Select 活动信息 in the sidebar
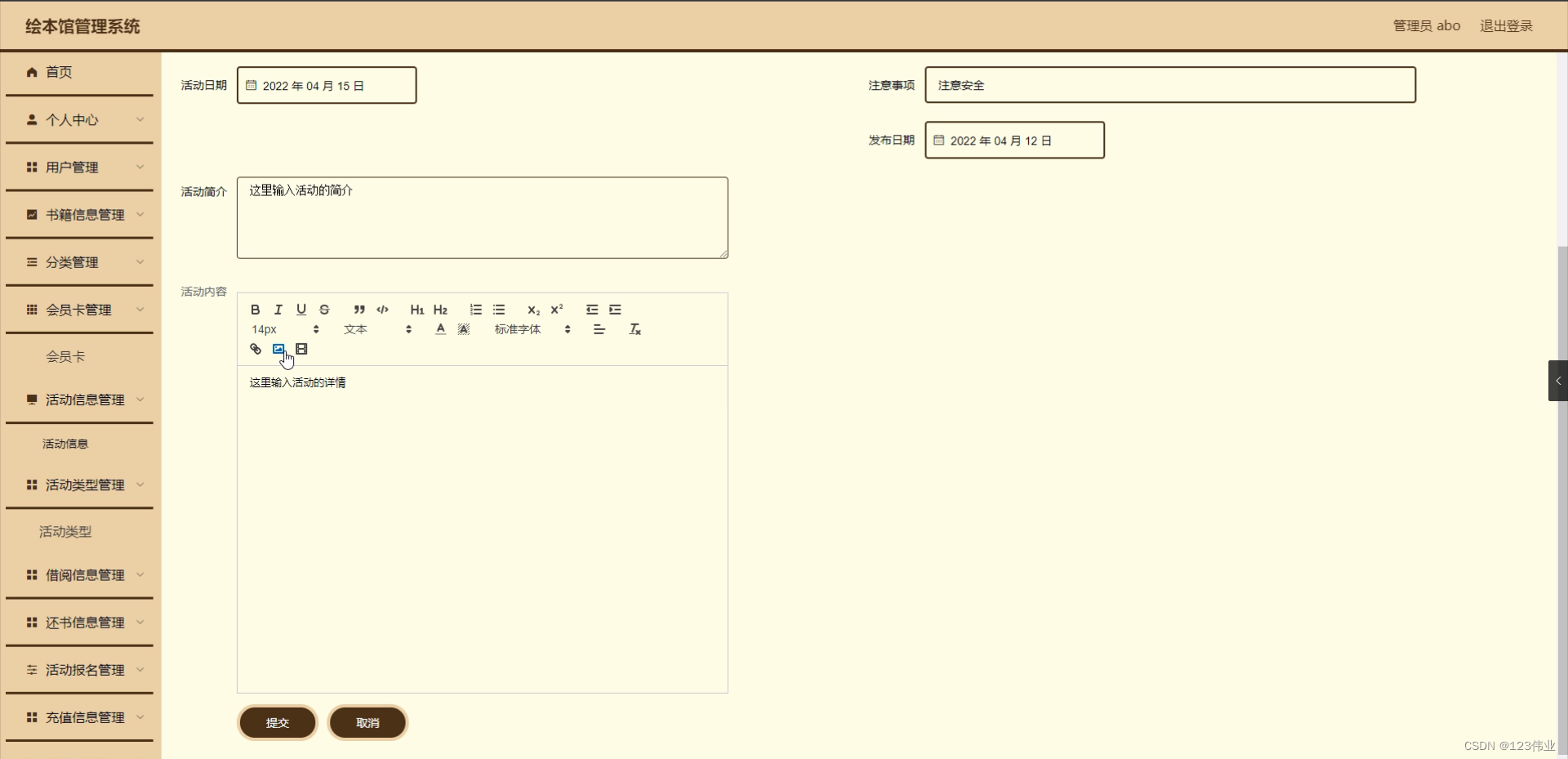This screenshot has height=759, width=1568. [65, 444]
